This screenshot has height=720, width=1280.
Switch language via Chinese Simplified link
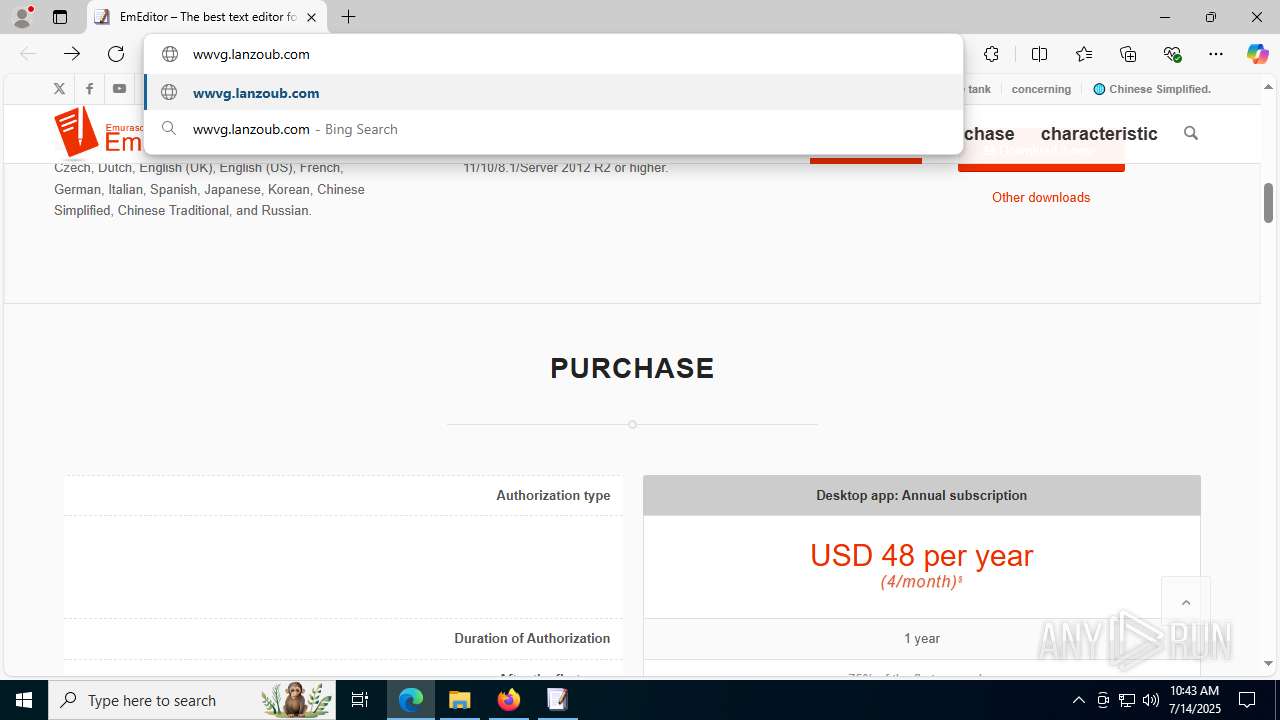[x=1152, y=89]
